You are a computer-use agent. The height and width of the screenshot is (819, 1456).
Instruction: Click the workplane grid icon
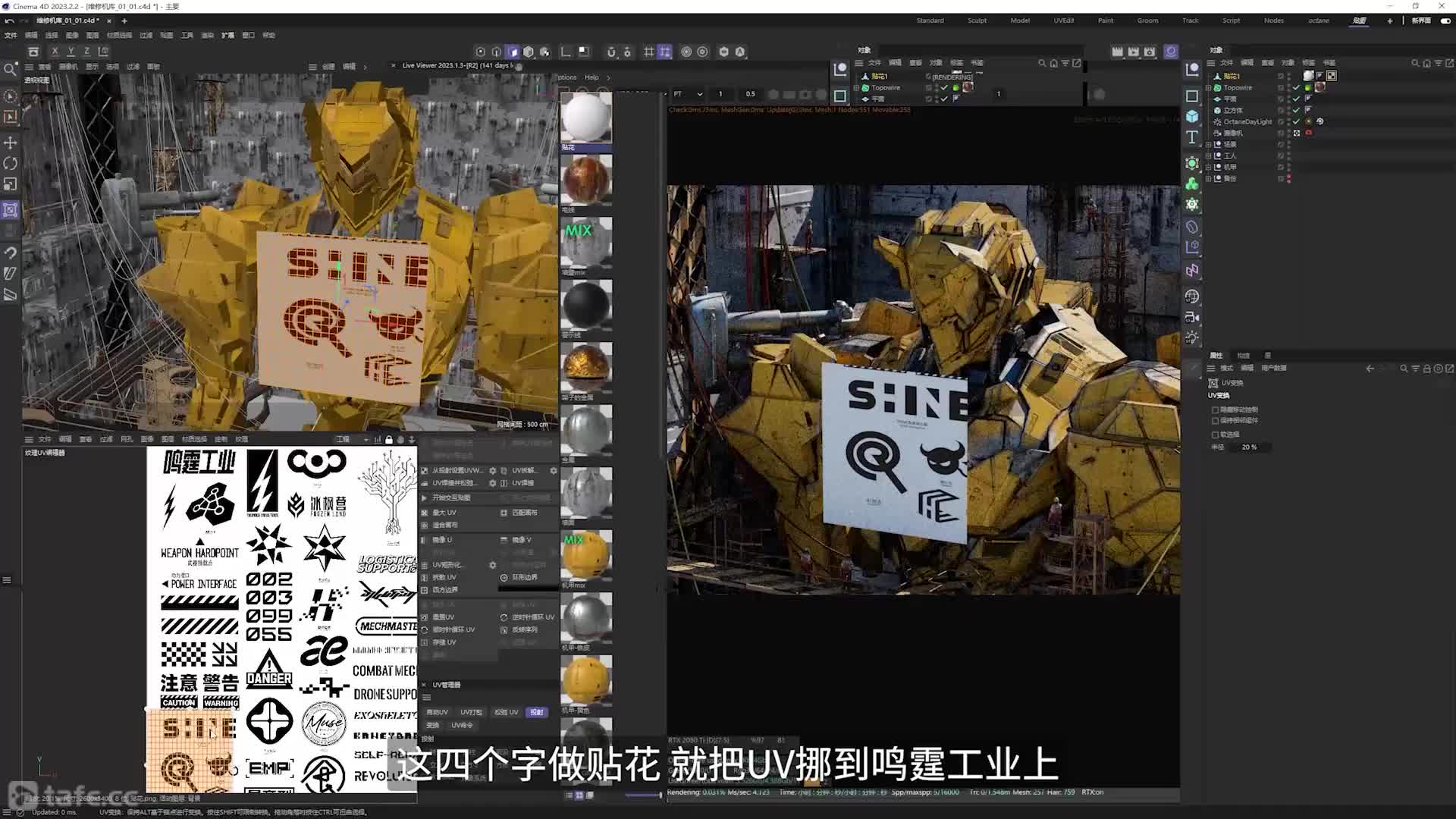point(648,52)
